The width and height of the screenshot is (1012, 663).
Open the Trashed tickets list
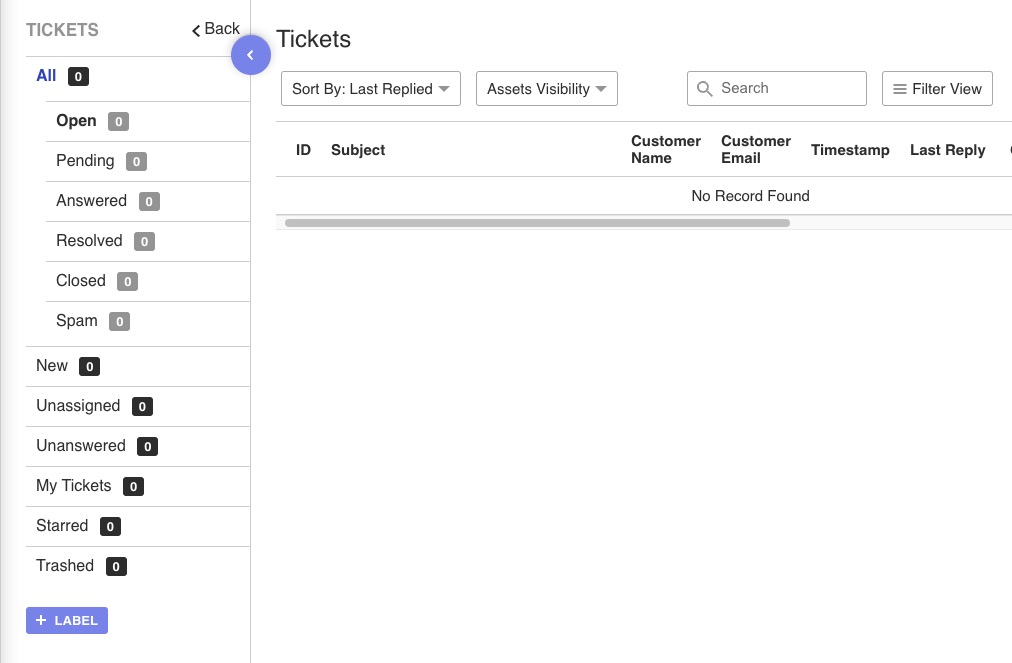pyautogui.click(x=65, y=565)
